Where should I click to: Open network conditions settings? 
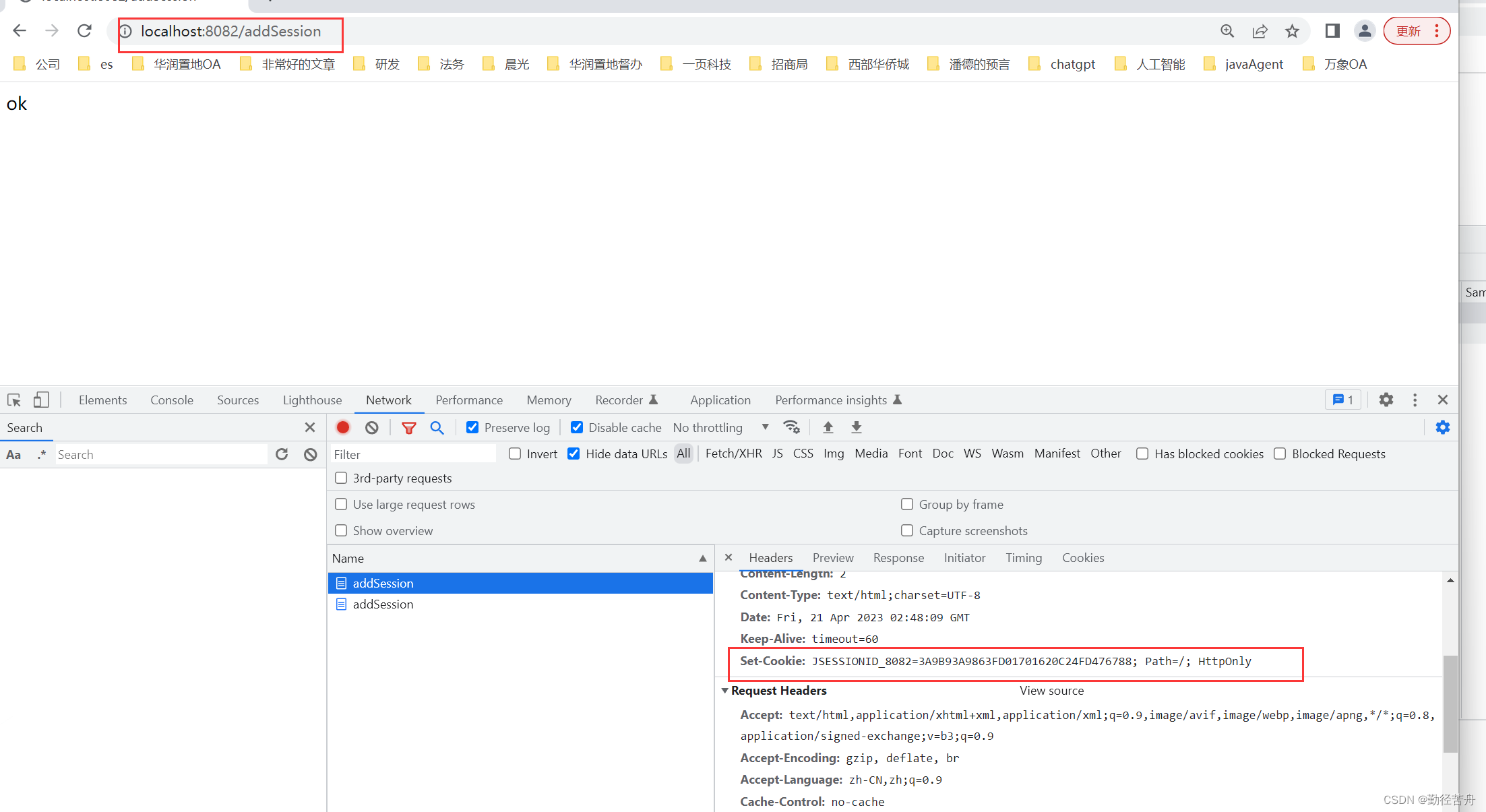coord(792,427)
